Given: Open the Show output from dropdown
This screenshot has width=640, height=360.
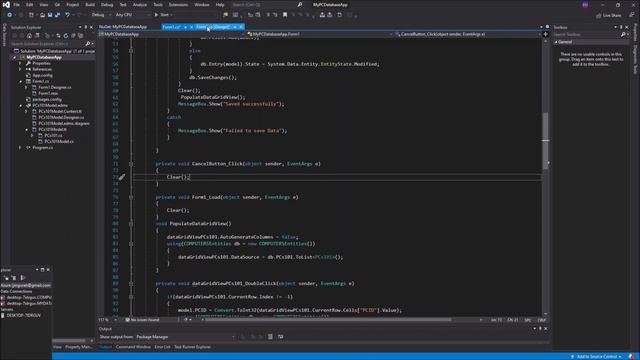Looking at the screenshot, I should tap(186, 337).
